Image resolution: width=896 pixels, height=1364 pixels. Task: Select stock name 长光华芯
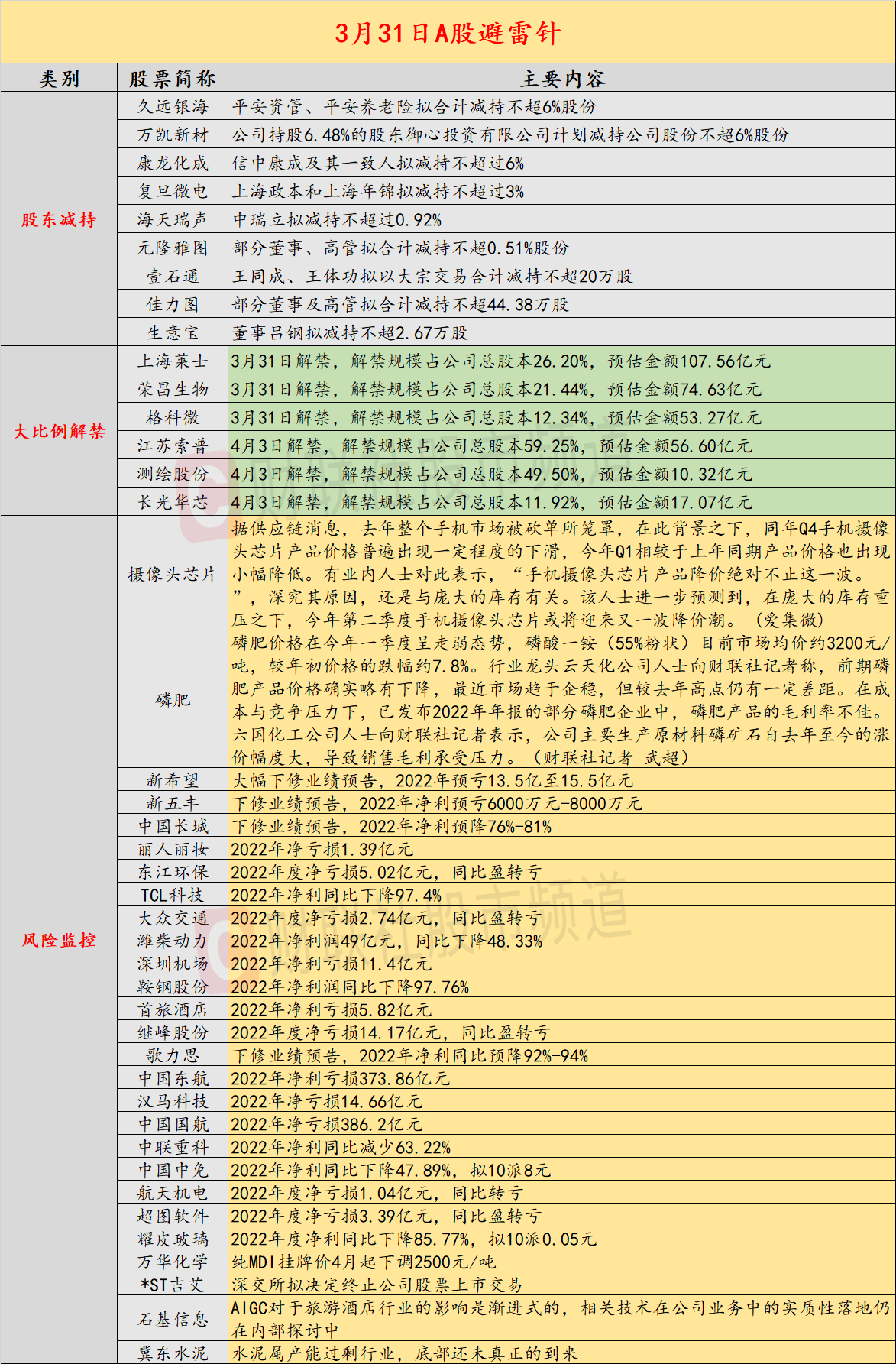[x=173, y=503]
